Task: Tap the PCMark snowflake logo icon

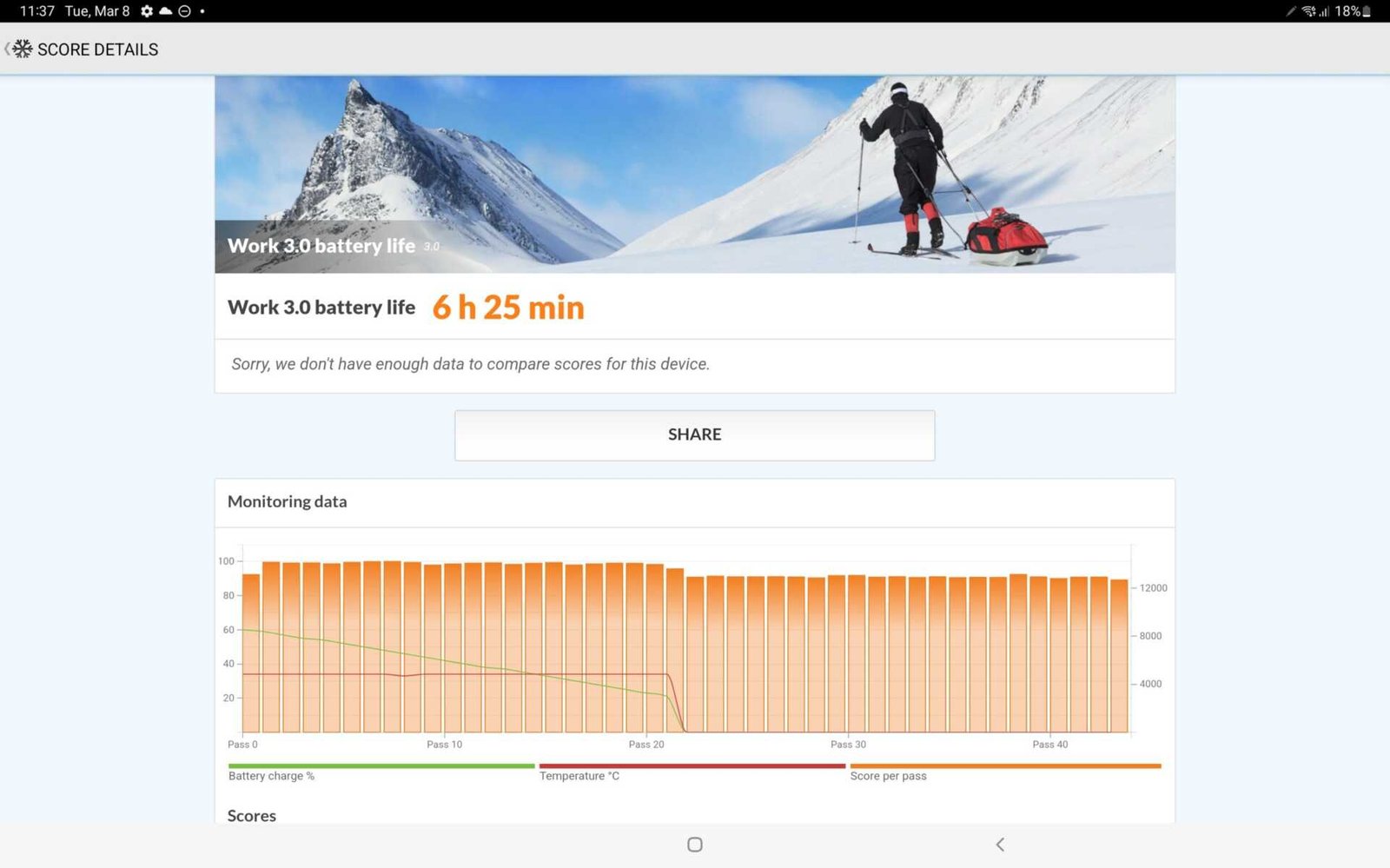Action: click(x=23, y=50)
